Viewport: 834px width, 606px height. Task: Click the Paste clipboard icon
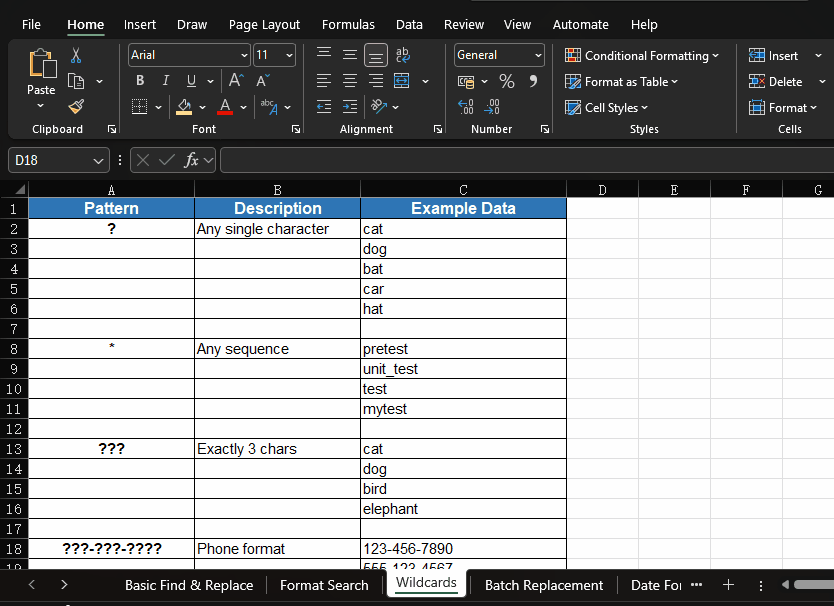[41, 63]
